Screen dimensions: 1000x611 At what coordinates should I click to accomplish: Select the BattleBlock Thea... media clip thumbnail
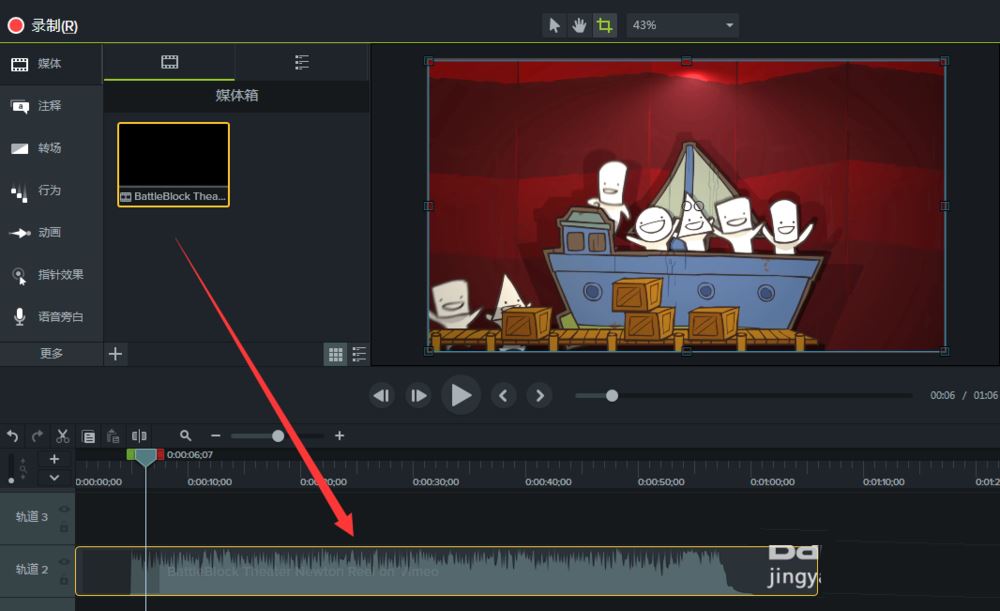pos(173,165)
